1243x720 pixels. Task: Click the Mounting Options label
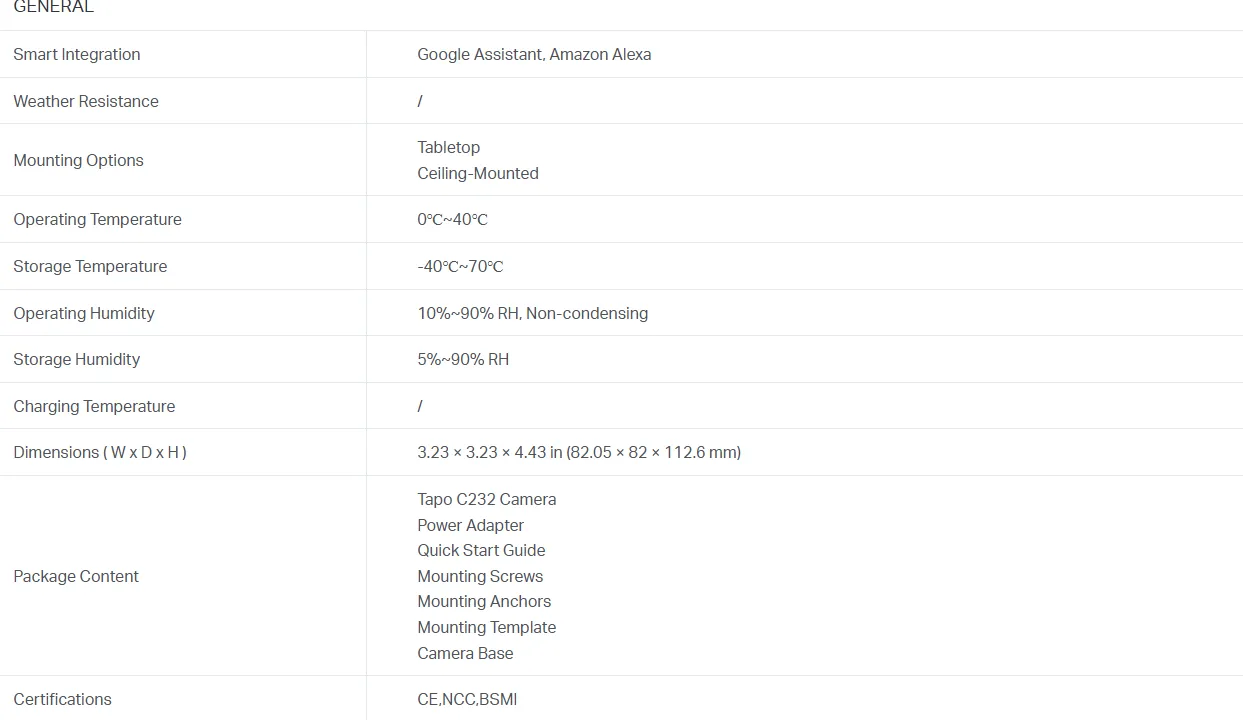click(78, 160)
